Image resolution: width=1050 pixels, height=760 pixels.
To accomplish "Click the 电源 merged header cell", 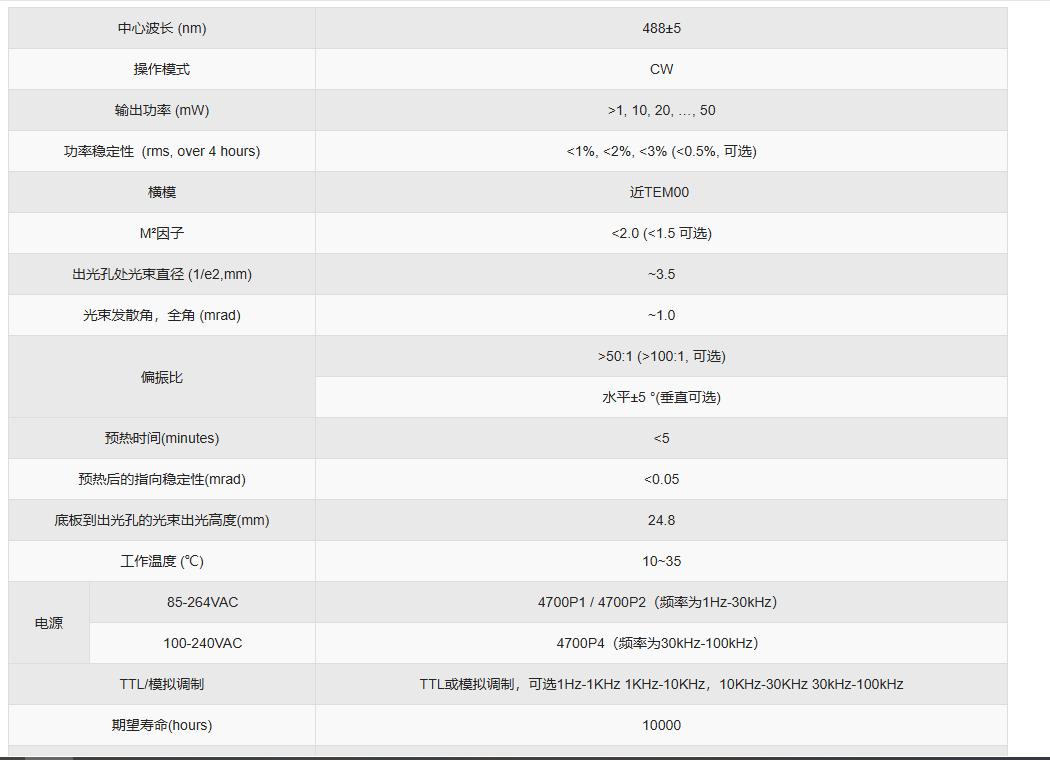I will click(49, 623).
